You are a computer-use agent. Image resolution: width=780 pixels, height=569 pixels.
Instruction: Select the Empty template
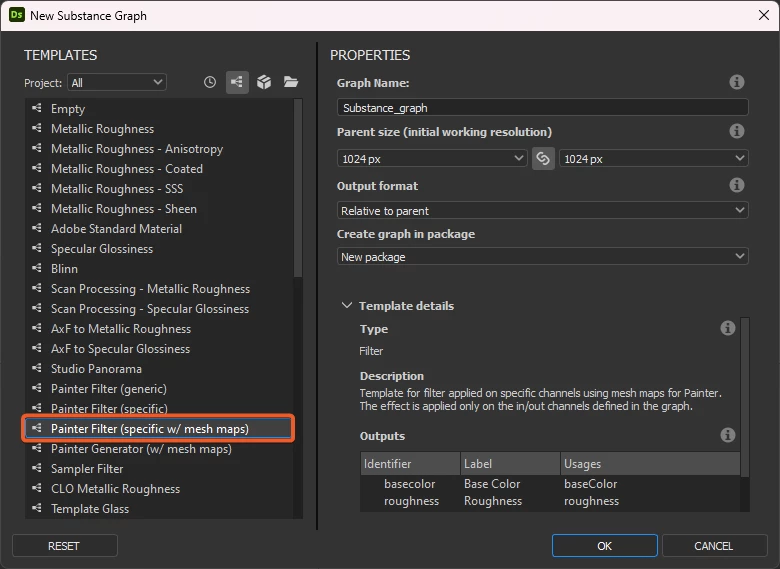tap(159, 109)
